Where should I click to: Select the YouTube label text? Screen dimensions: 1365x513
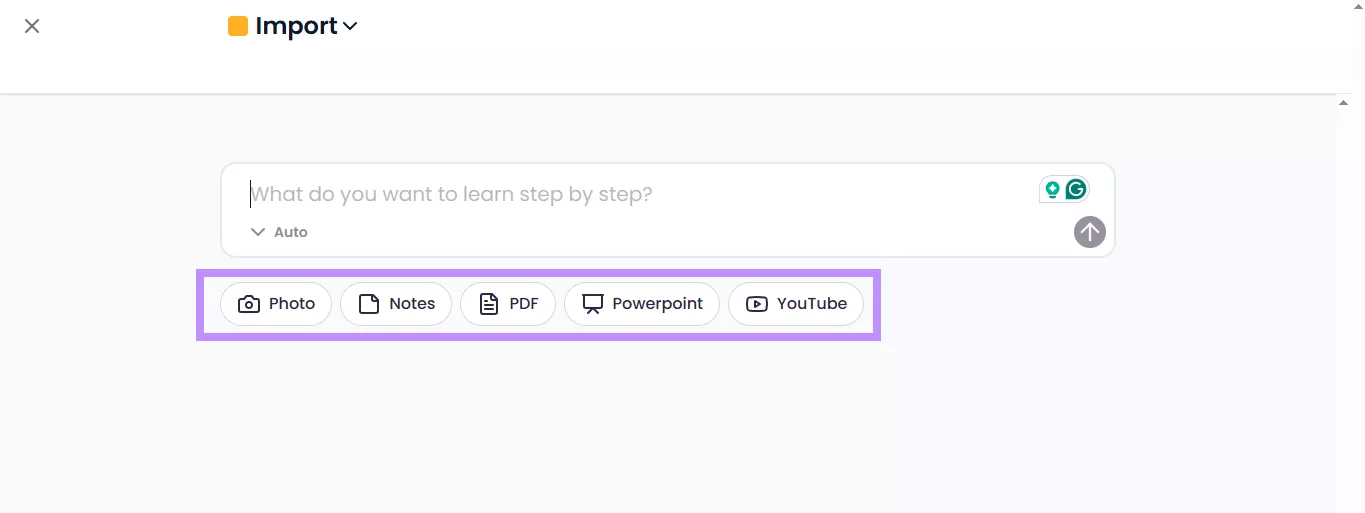tap(812, 304)
